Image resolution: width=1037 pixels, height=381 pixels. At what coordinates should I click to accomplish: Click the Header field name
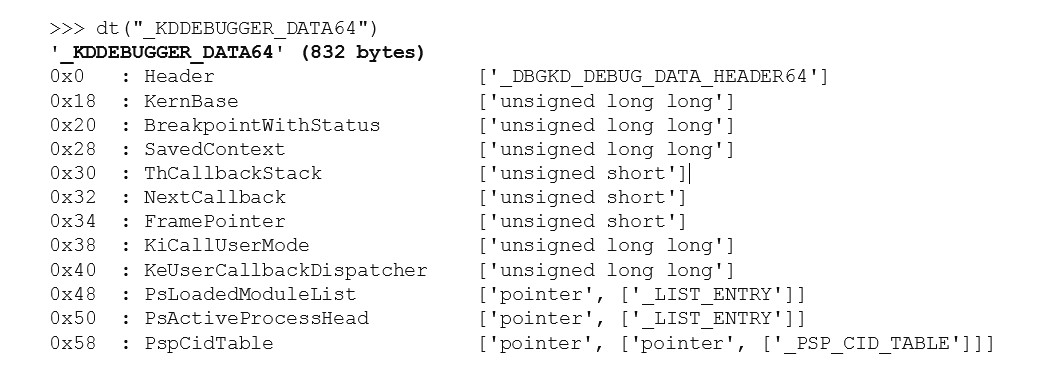coord(179,77)
